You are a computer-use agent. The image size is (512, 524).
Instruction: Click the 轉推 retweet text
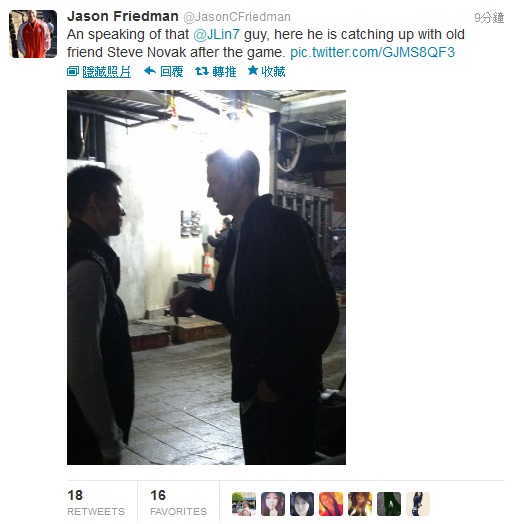225,72
